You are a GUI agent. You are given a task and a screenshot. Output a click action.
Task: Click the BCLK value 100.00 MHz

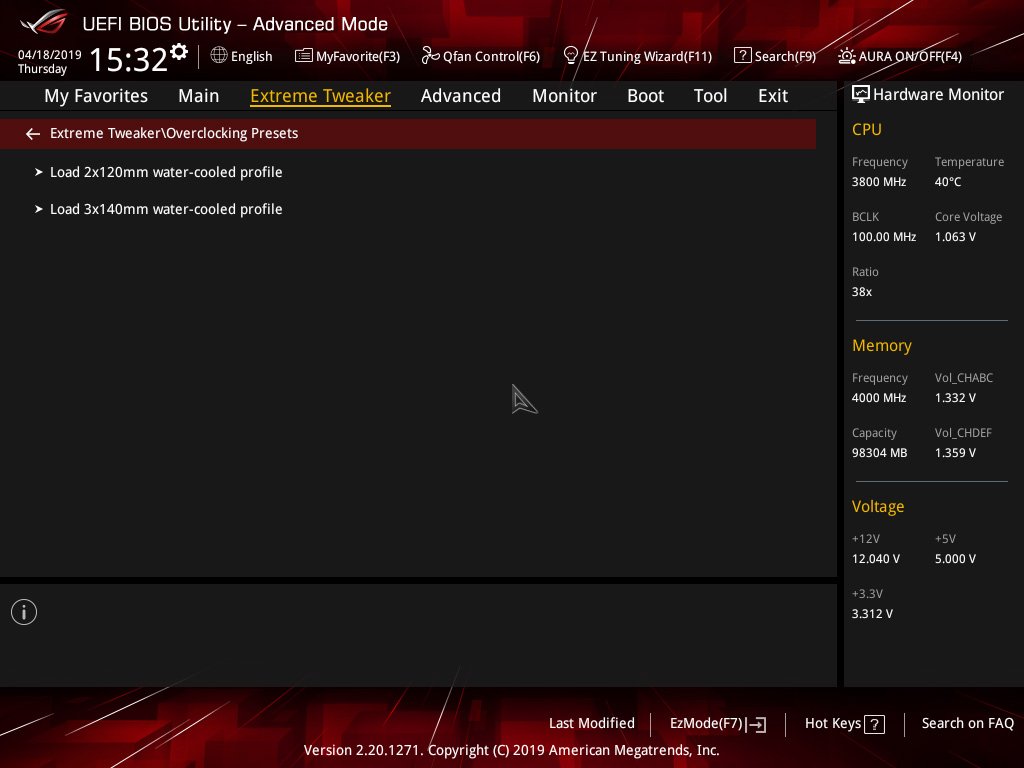point(884,237)
